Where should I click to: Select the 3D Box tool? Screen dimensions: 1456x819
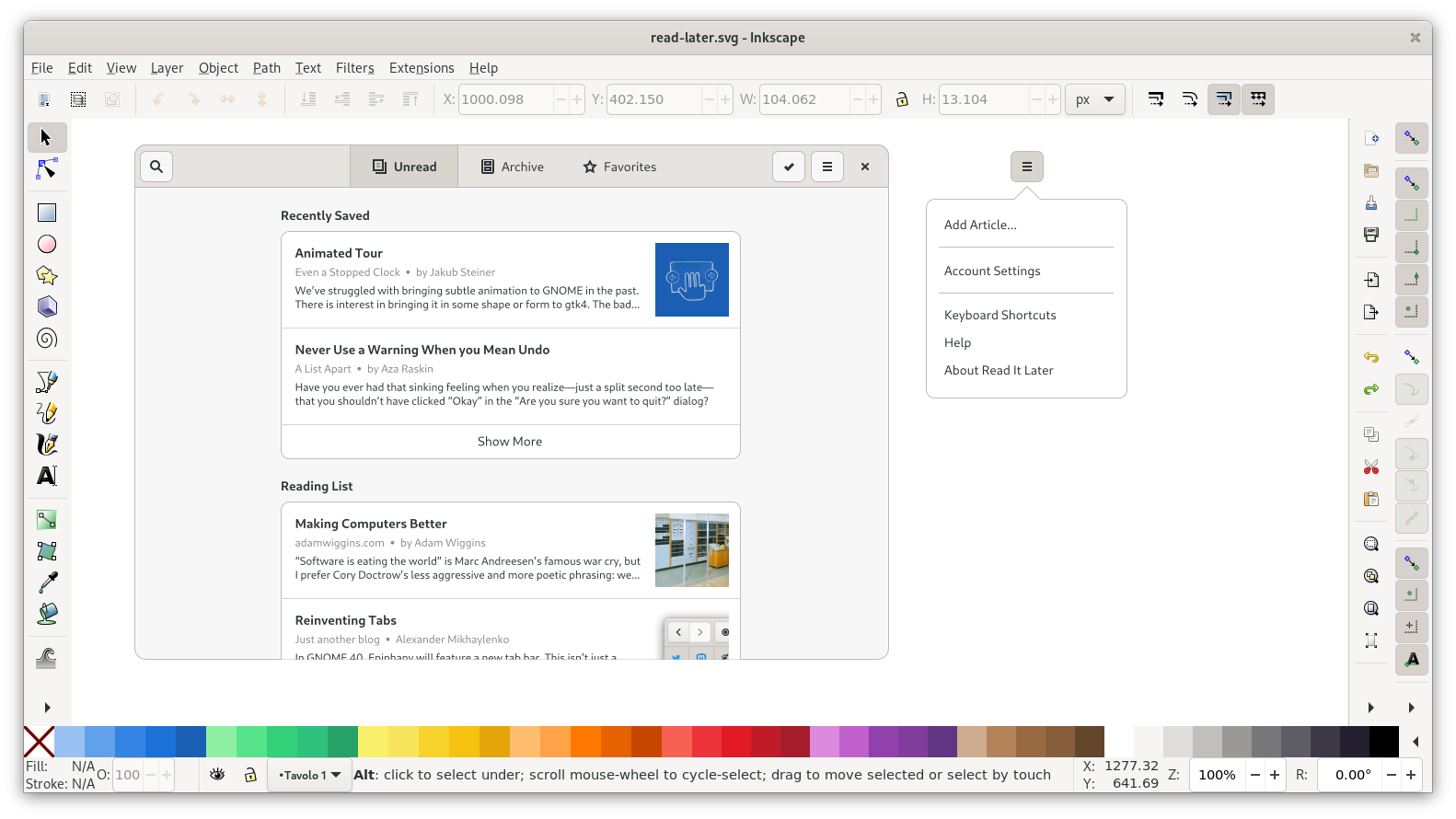click(47, 306)
